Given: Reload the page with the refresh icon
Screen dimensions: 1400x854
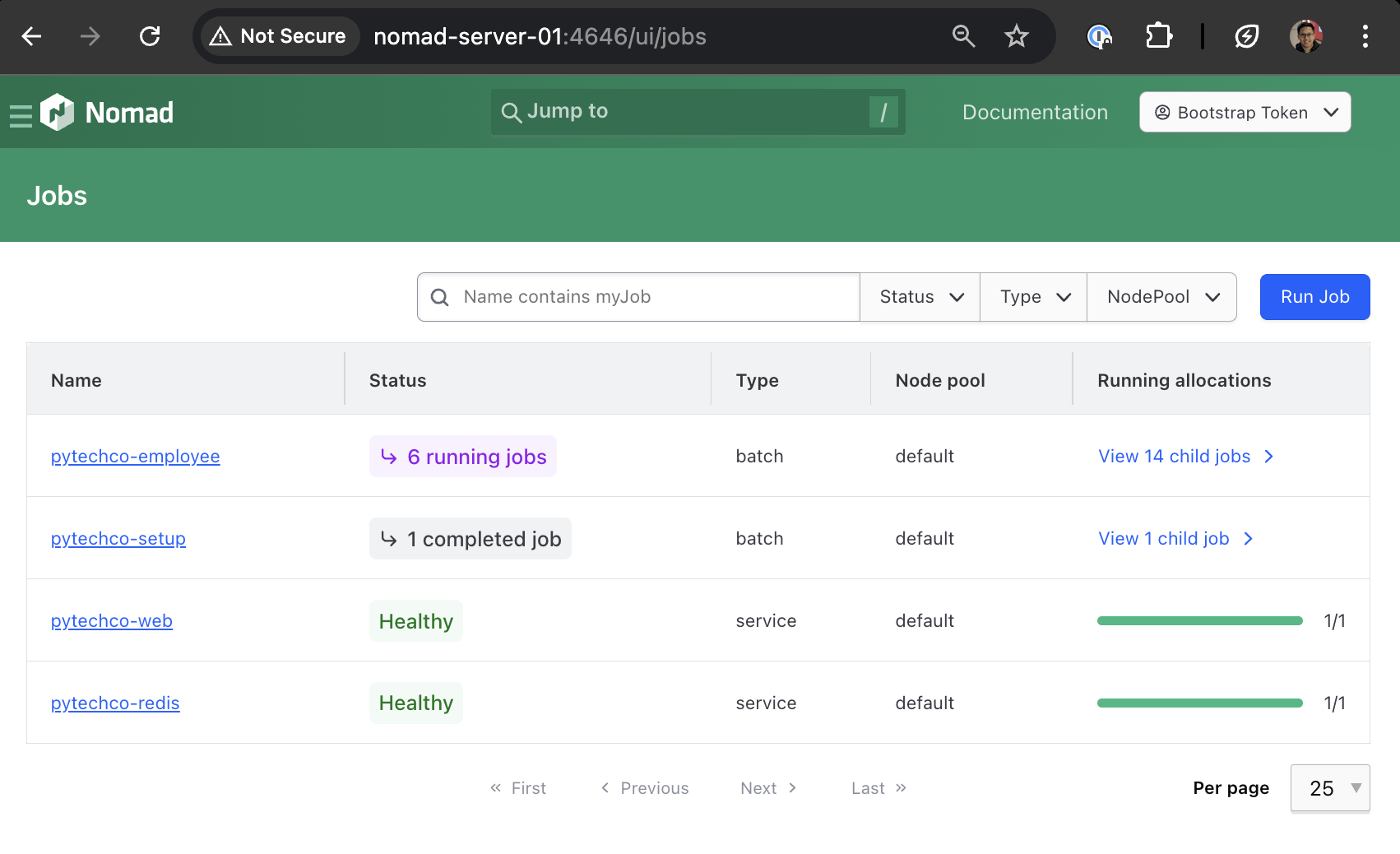Looking at the screenshot, I should pyautogui.click(x=150, y=36).
